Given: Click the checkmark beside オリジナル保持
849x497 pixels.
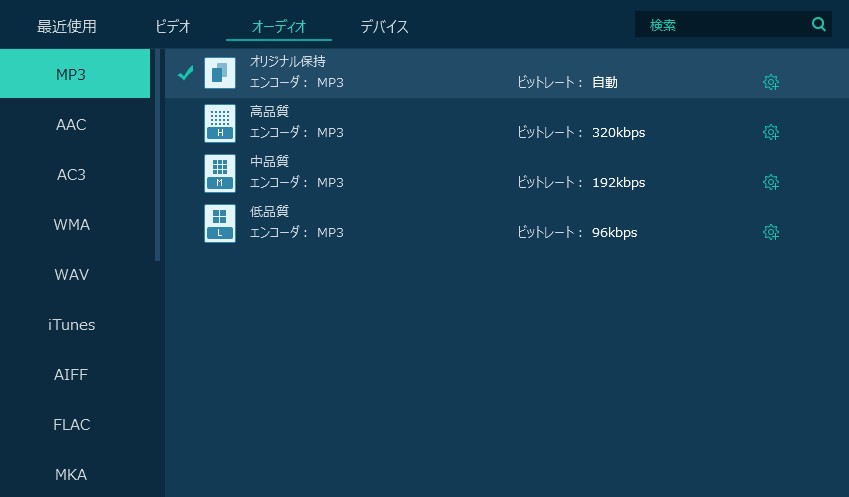Looking at the screenshot, I should tap(186, 73).
